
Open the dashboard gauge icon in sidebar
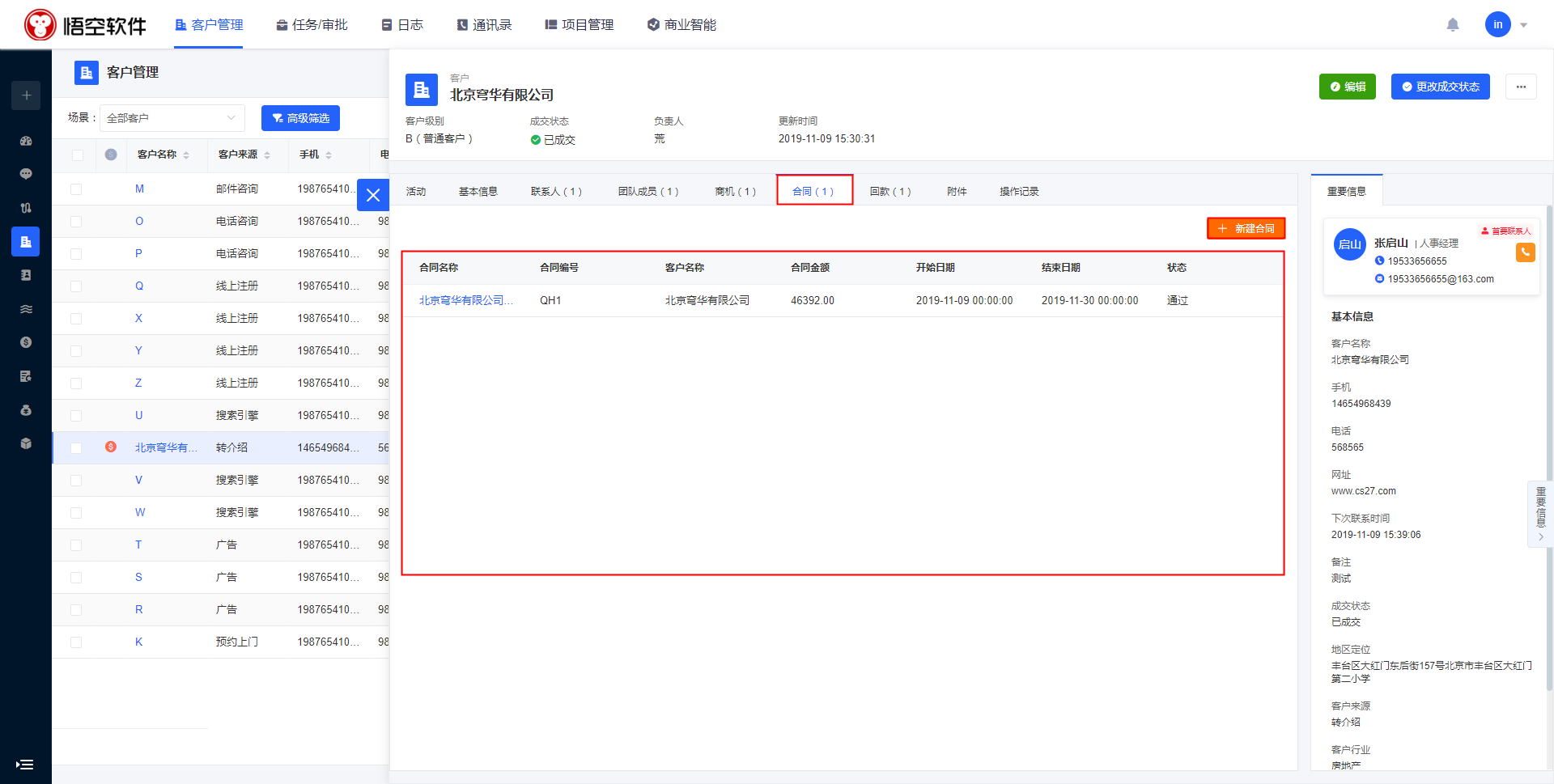(26, 141)
